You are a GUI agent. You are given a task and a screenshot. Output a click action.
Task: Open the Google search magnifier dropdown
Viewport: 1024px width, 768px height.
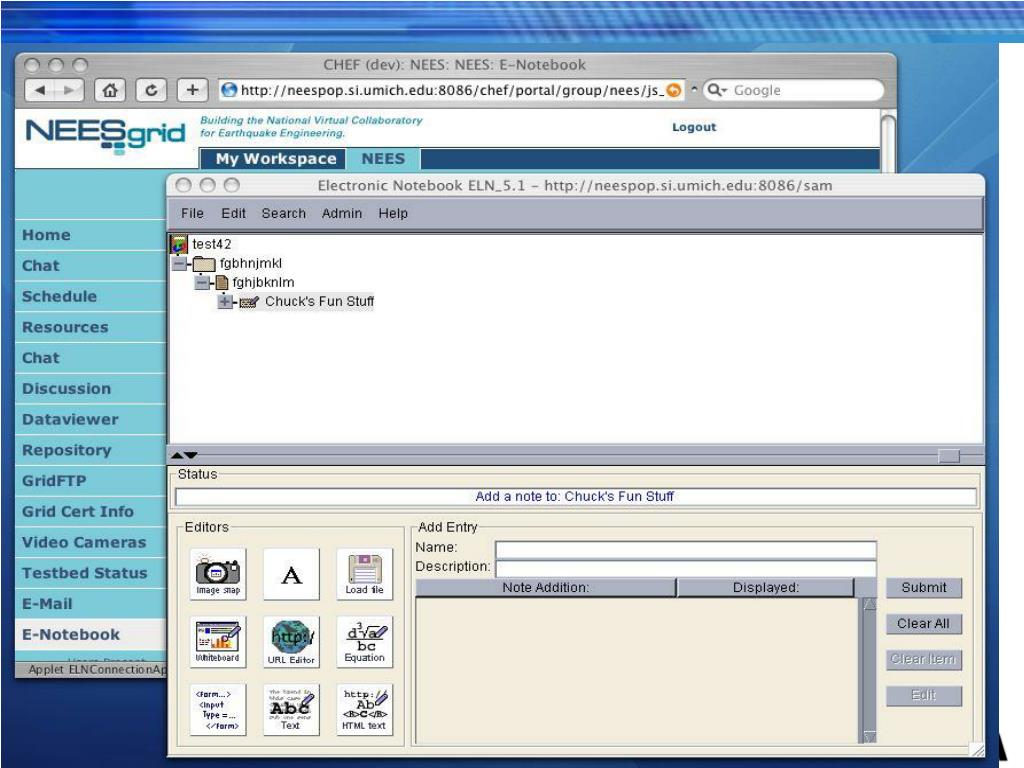coord(717,90)
